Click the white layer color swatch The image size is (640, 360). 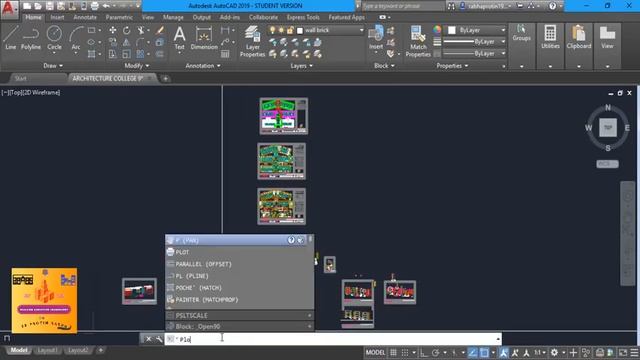300,31
